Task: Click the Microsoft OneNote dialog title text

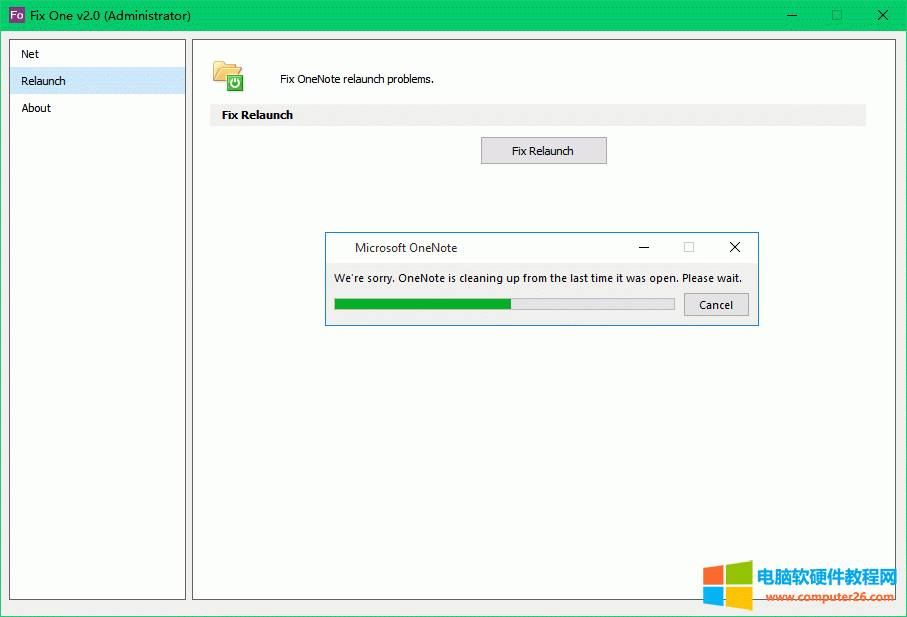Action: click(406, 247)
